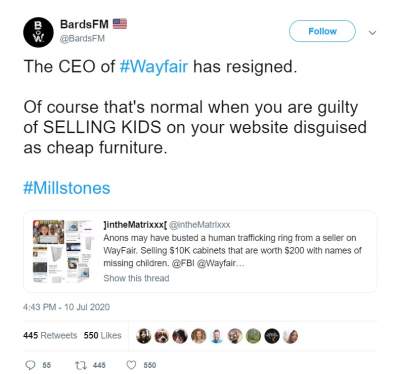Open the first liker's avatar
Viewport: 400px width, 374px height.
click(x=144, y=336)
